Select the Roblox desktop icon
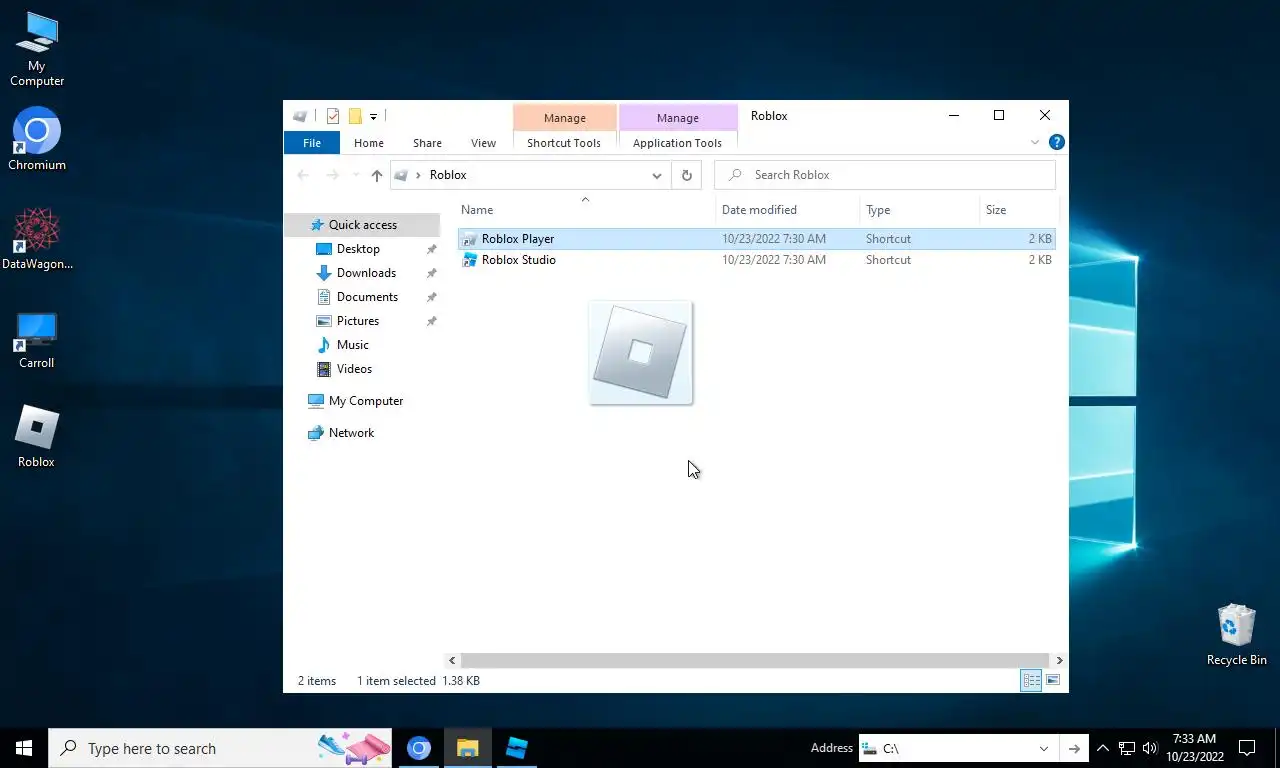The width and height of the screenshot is (1280, 768). tap(37, 437)
